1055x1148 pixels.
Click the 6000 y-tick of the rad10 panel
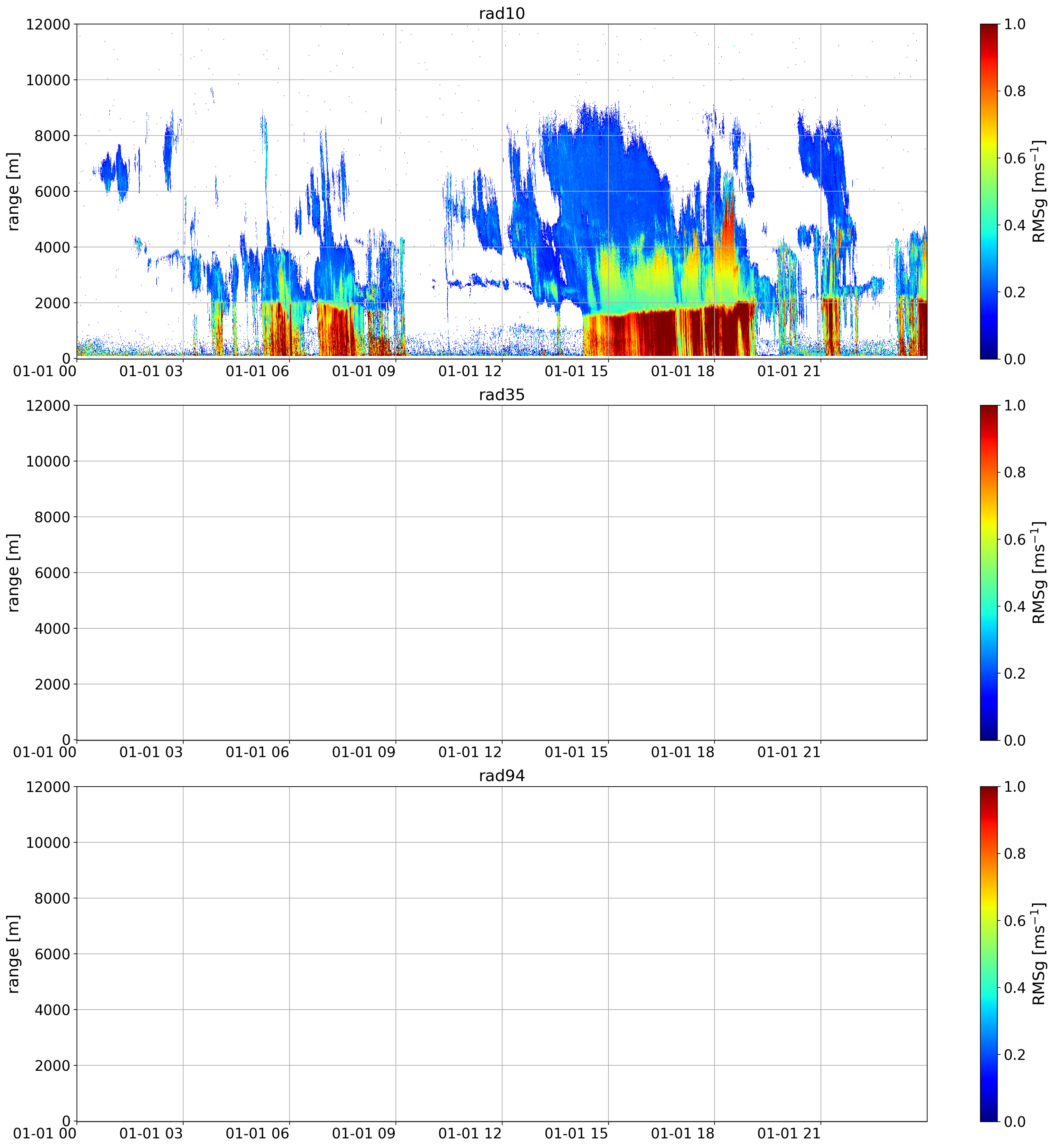(53, 191)
